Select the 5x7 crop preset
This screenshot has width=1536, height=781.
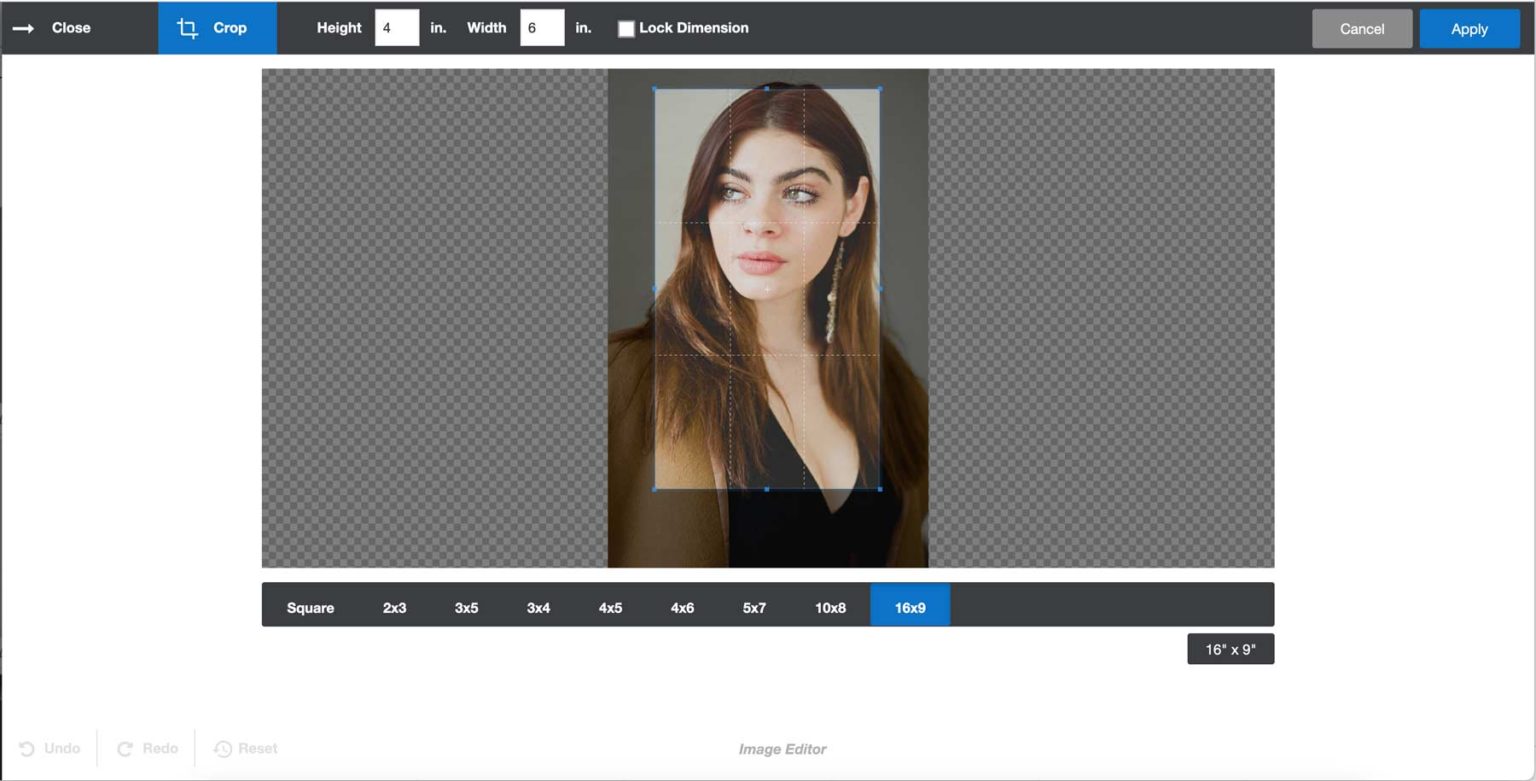pyautogui.click(x=753, y=607)
